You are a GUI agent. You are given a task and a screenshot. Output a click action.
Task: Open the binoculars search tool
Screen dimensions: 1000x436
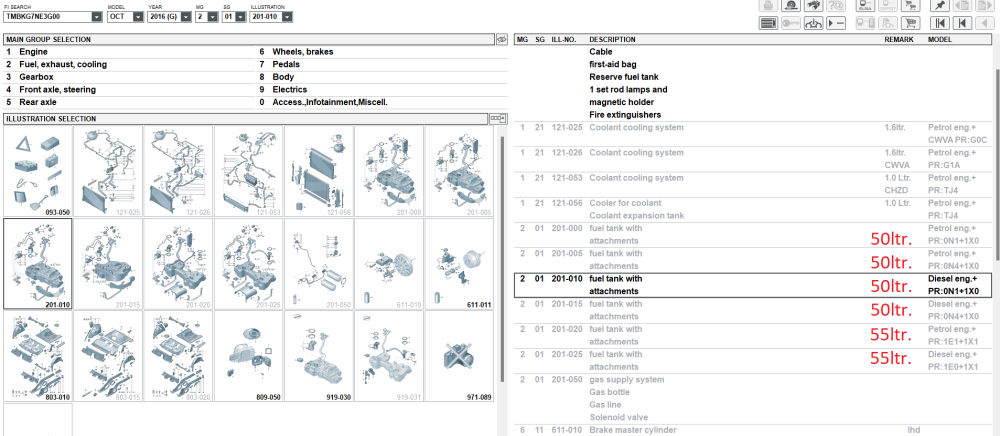pyautogui.click(x=814, y=5)
